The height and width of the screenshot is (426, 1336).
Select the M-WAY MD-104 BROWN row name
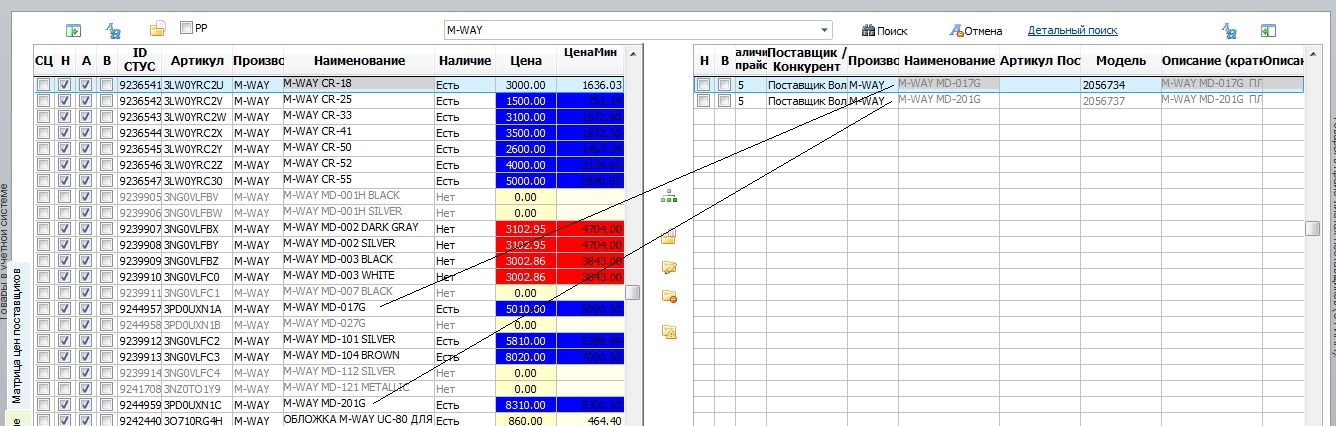pos(359,357)
